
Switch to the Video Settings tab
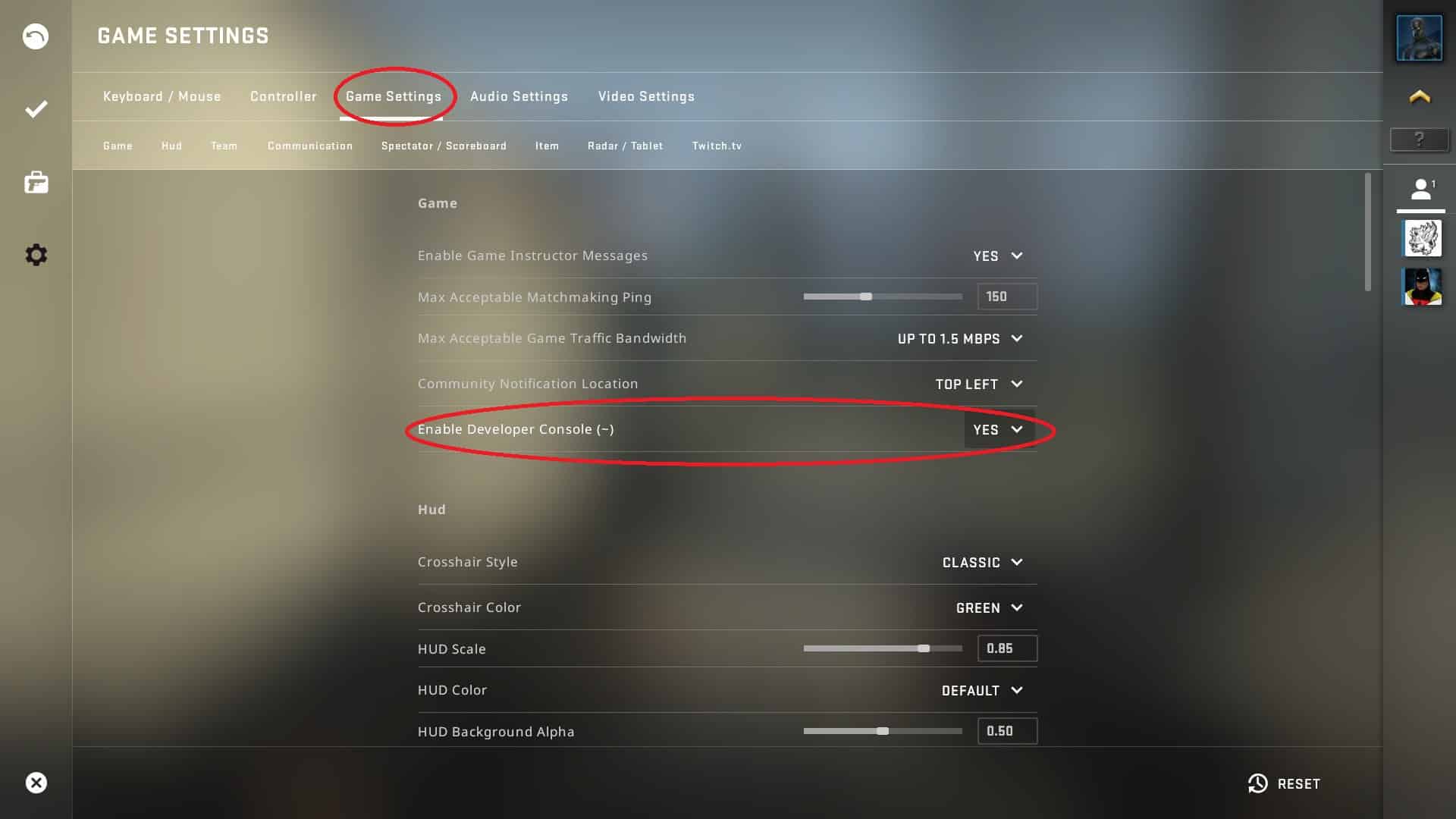pyautogui.click(x=646, y=96)
